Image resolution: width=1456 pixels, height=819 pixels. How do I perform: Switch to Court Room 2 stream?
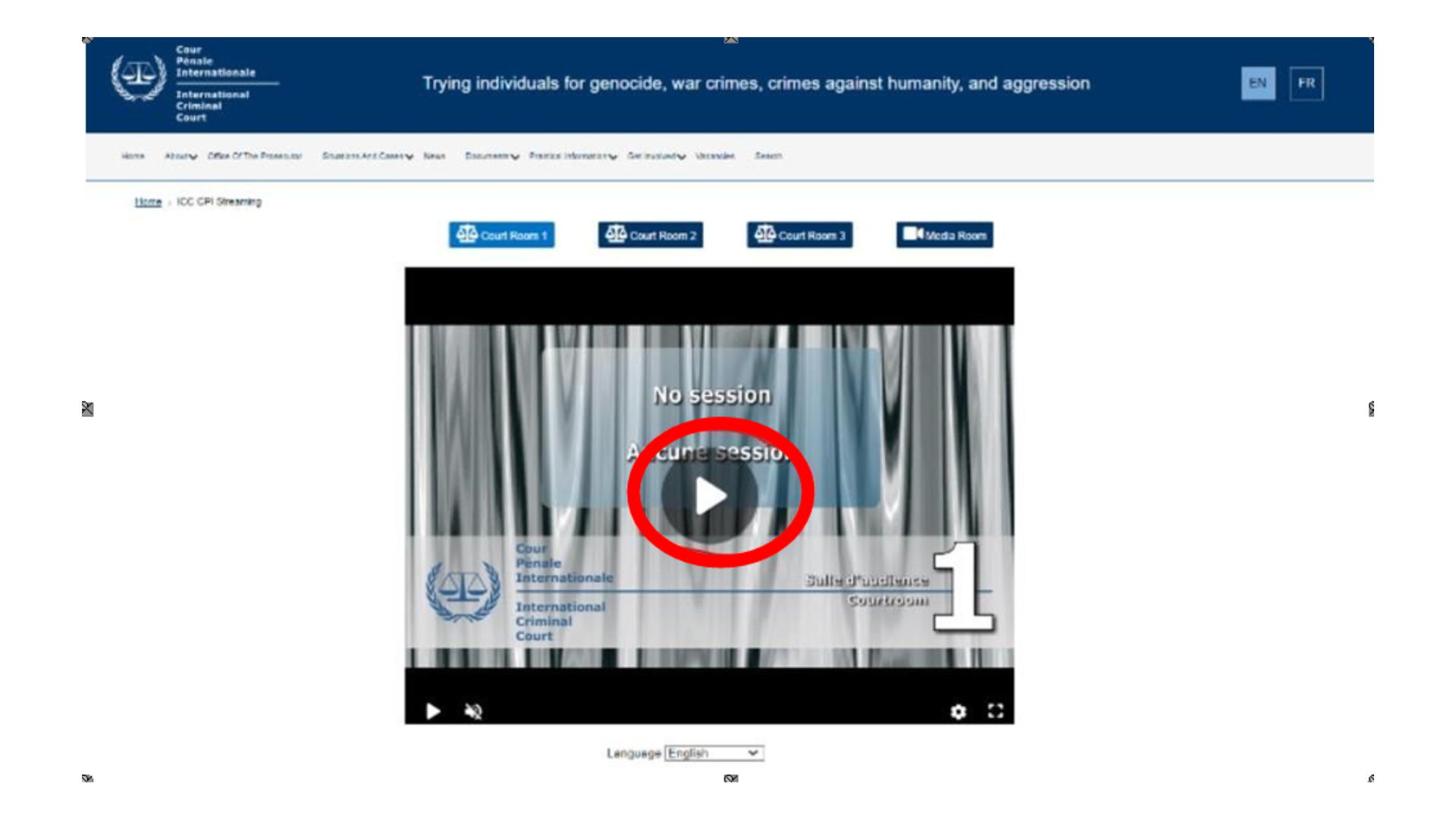(651, 235)
